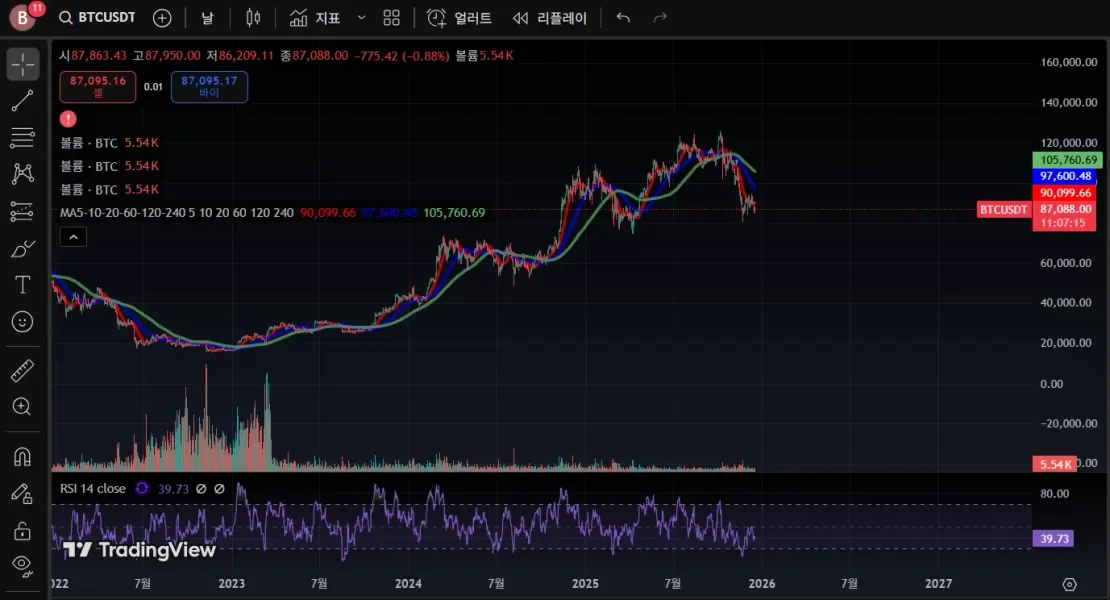The image size is (1110, 600).
Task: Select the text annotation tool
Action: tap(22, 285)
